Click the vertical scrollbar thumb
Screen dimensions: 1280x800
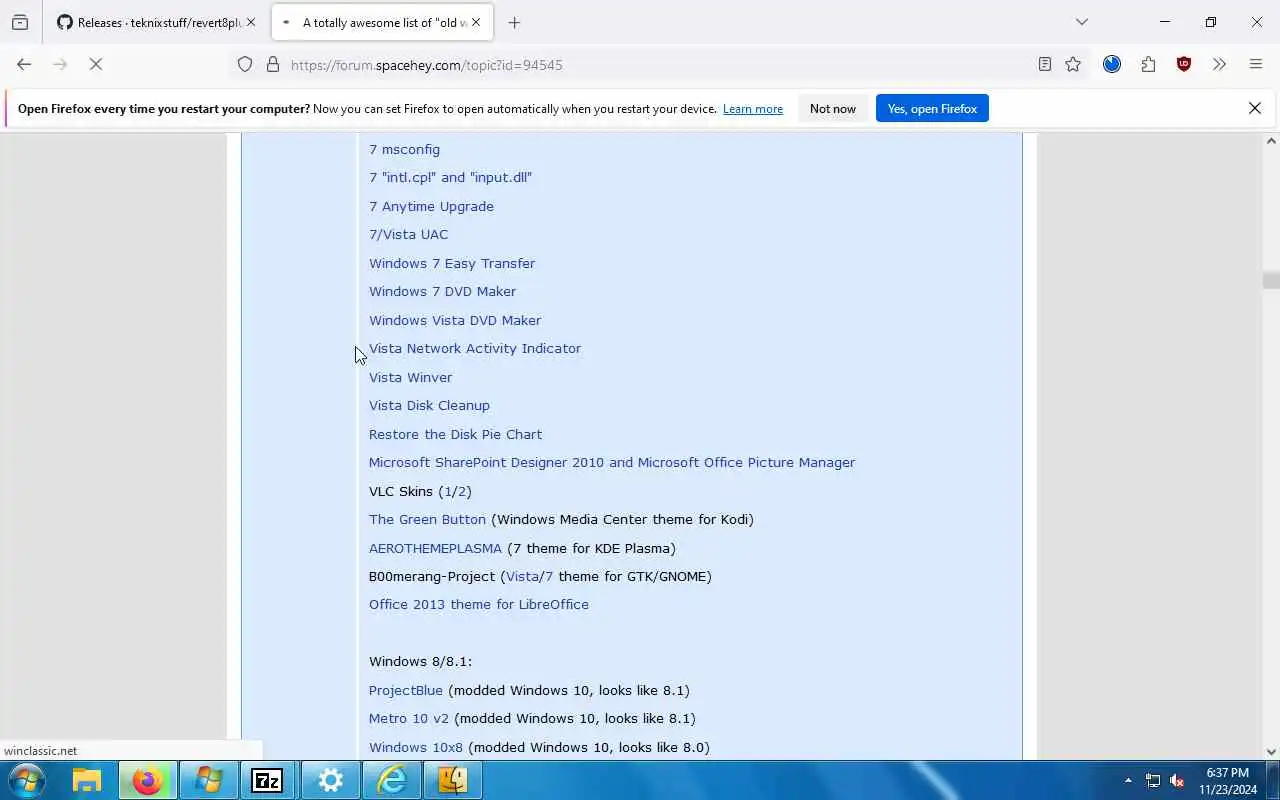click(1271, 280)
